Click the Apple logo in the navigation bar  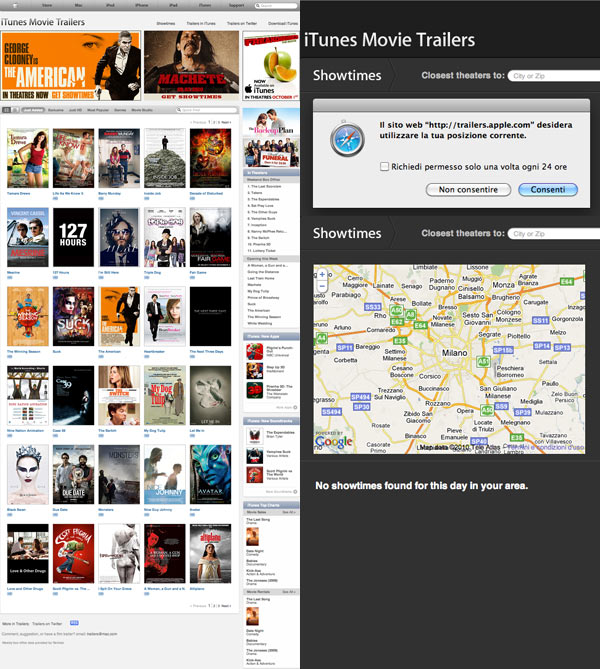pyautogui.click(x=17, y=5)
